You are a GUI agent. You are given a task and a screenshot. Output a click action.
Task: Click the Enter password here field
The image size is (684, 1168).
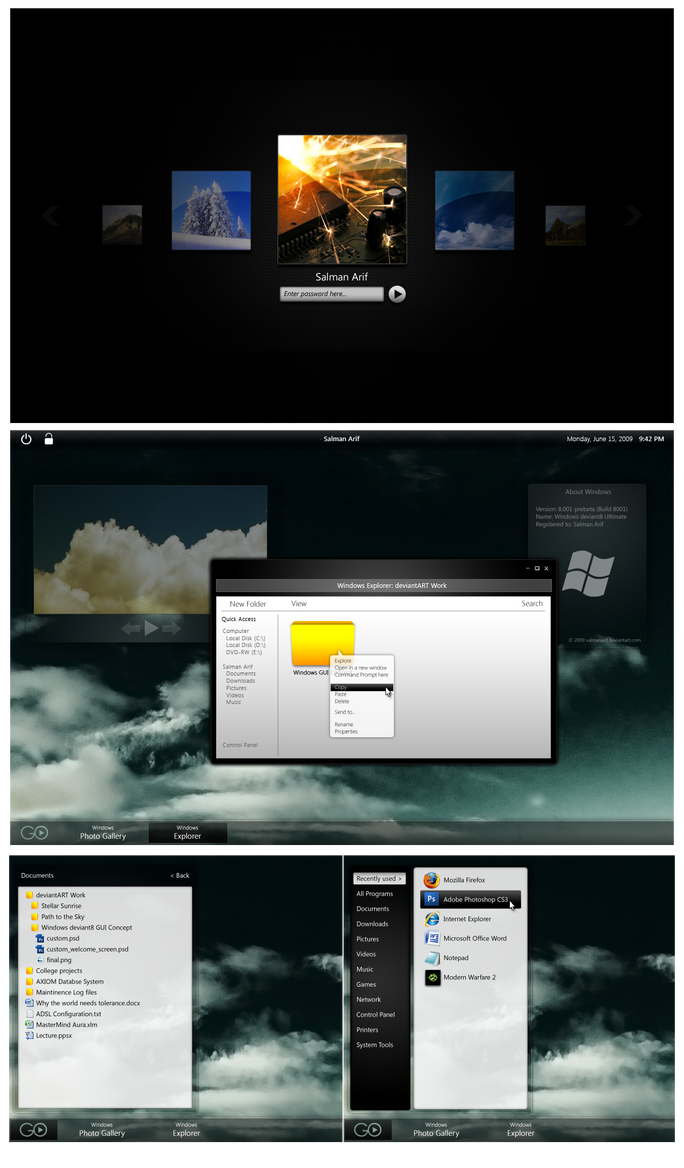pos(332,294)
